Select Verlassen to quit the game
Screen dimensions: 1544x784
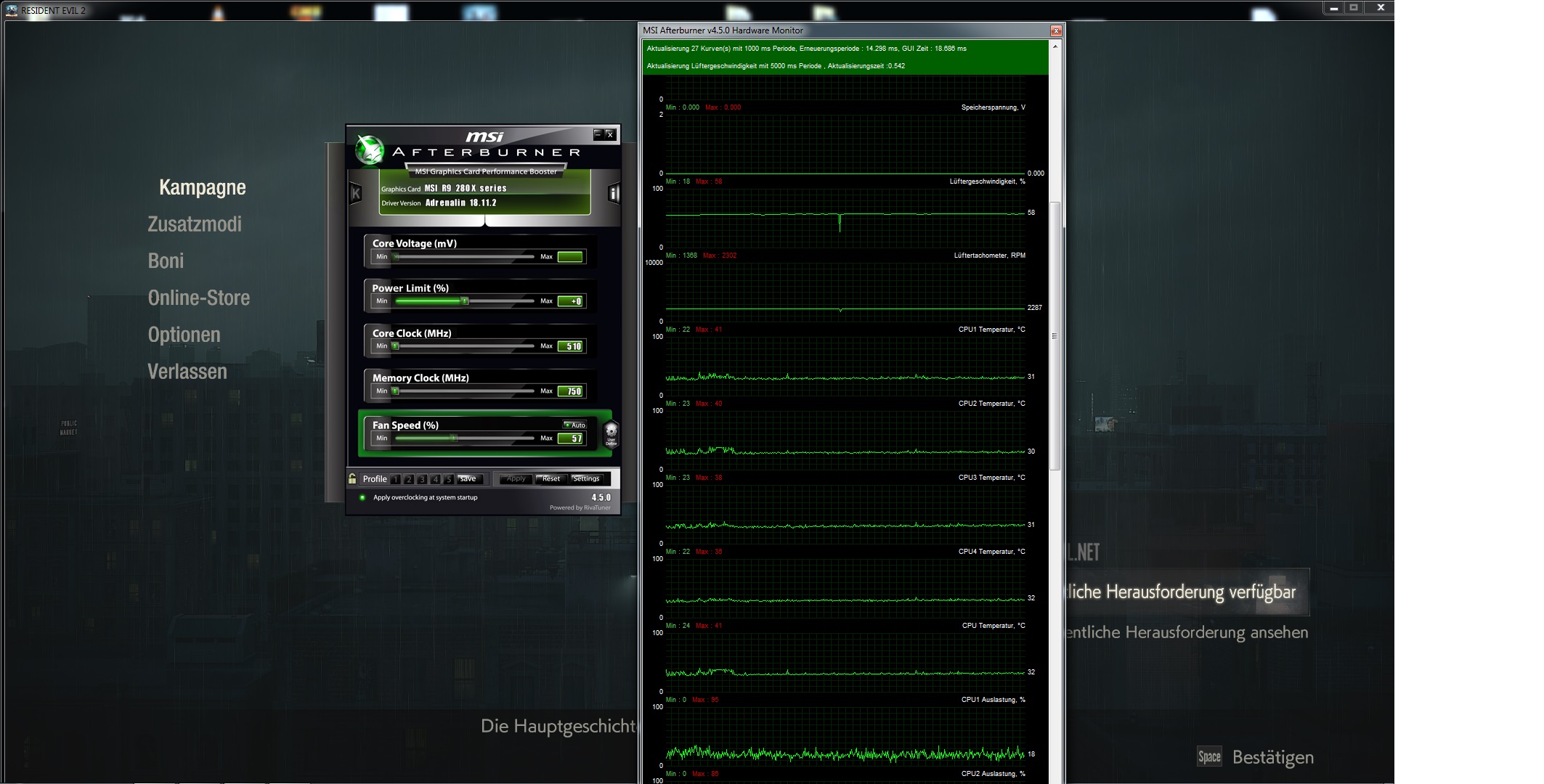187,372
